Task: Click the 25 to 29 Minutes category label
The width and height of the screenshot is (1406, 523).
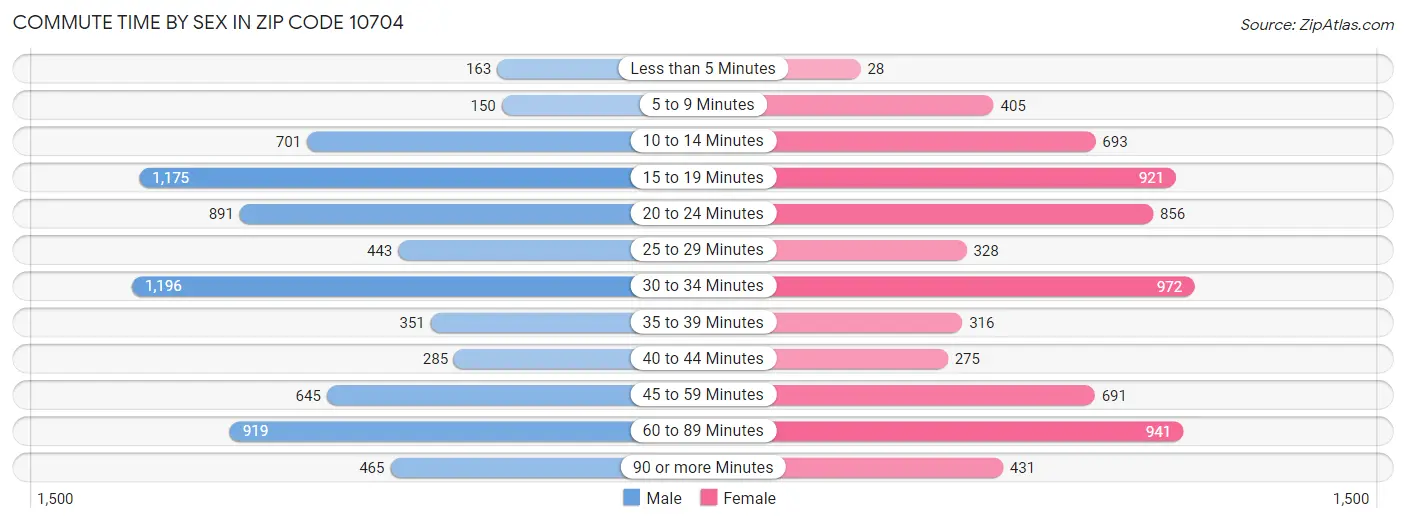Action: click(703, 250)
